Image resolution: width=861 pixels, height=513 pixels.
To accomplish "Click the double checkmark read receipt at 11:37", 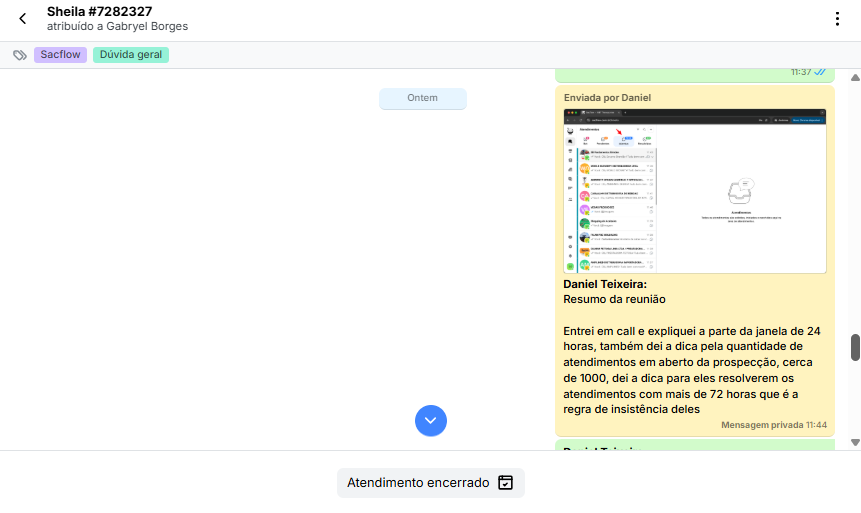I will (x=820, y=72).
